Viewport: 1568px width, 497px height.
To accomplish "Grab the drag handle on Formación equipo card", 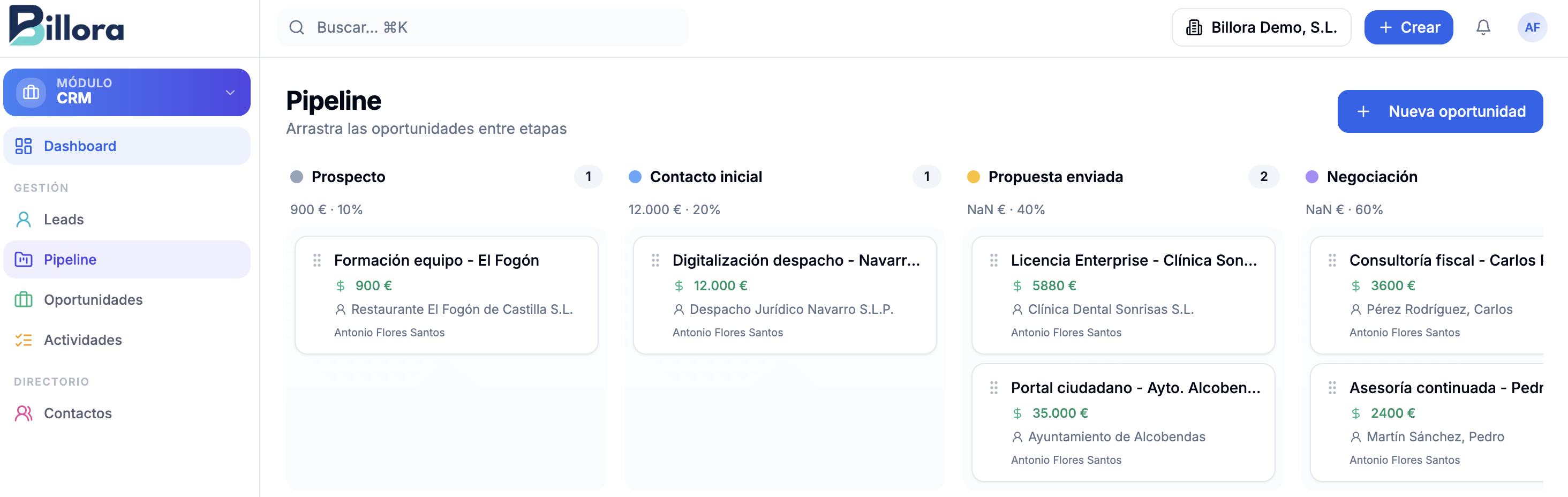I will [x=316, y=260].
